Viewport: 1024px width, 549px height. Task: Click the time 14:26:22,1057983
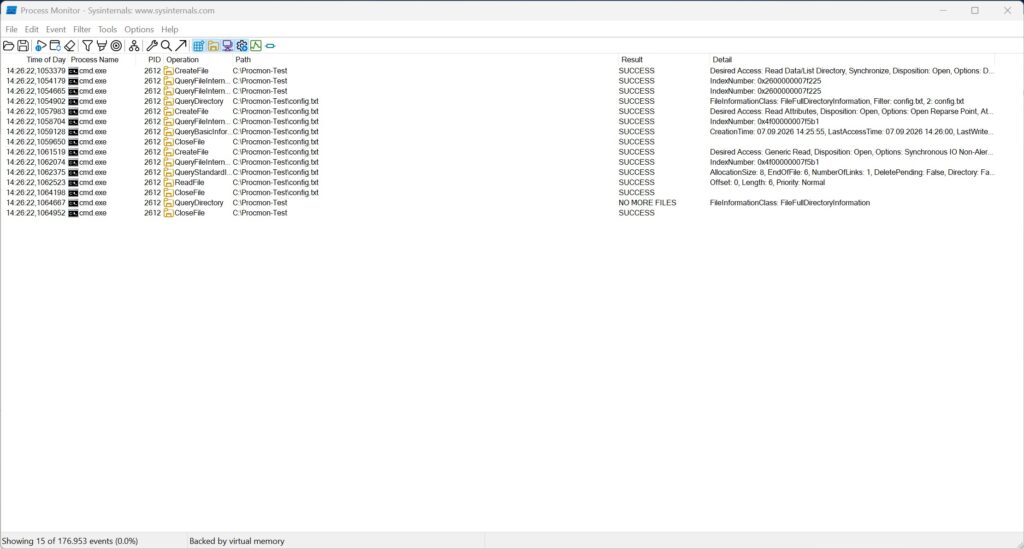pyautogui.click(x=36, y=112)
